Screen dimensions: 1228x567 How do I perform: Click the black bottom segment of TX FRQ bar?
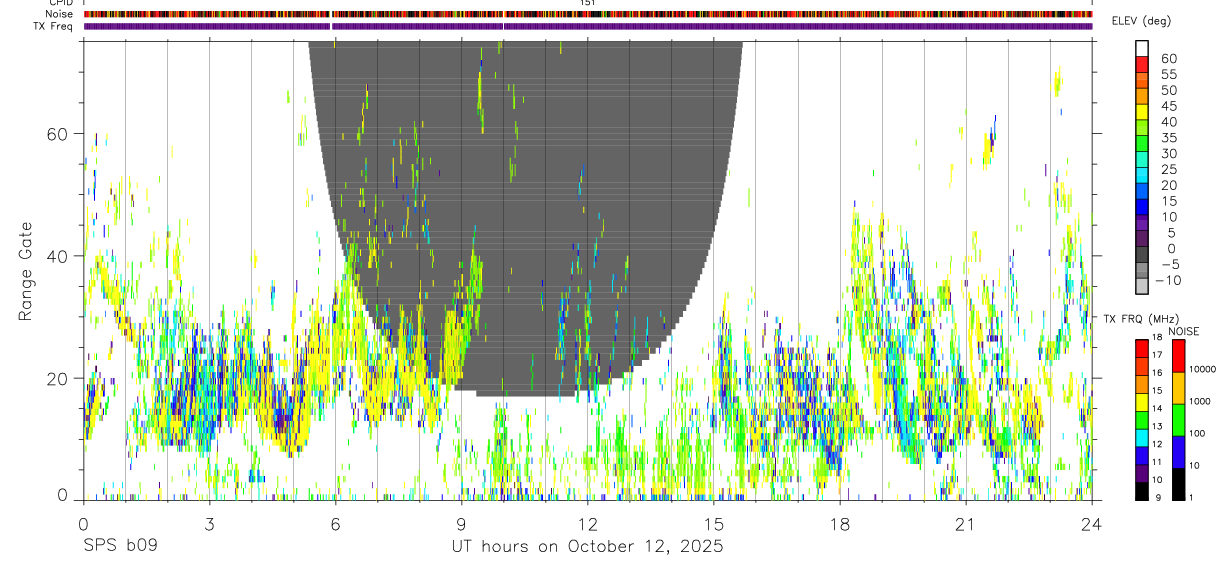click(1142, 491)
